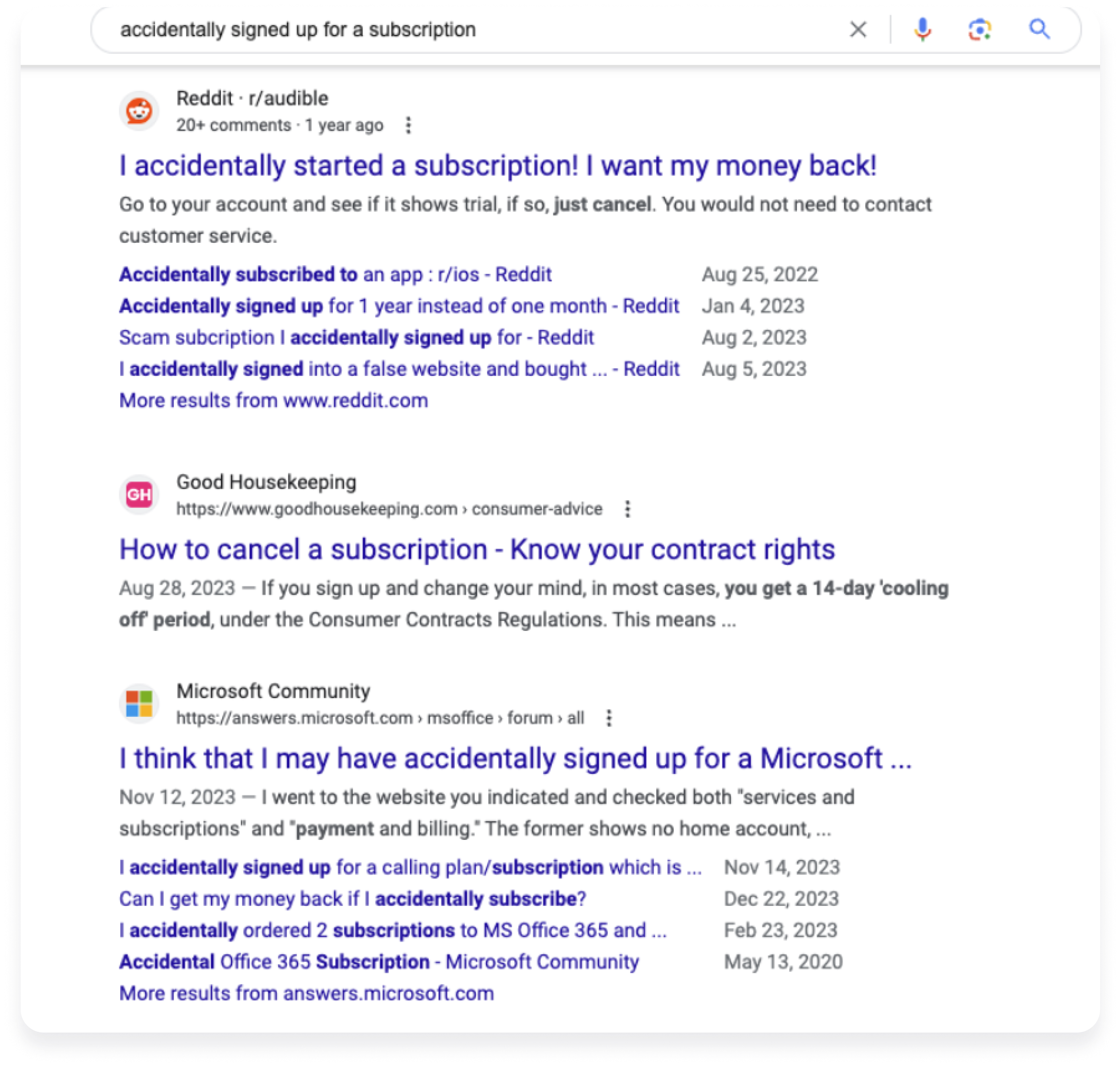Open 'I accidentally started a subscription!' result

point(498,165)
